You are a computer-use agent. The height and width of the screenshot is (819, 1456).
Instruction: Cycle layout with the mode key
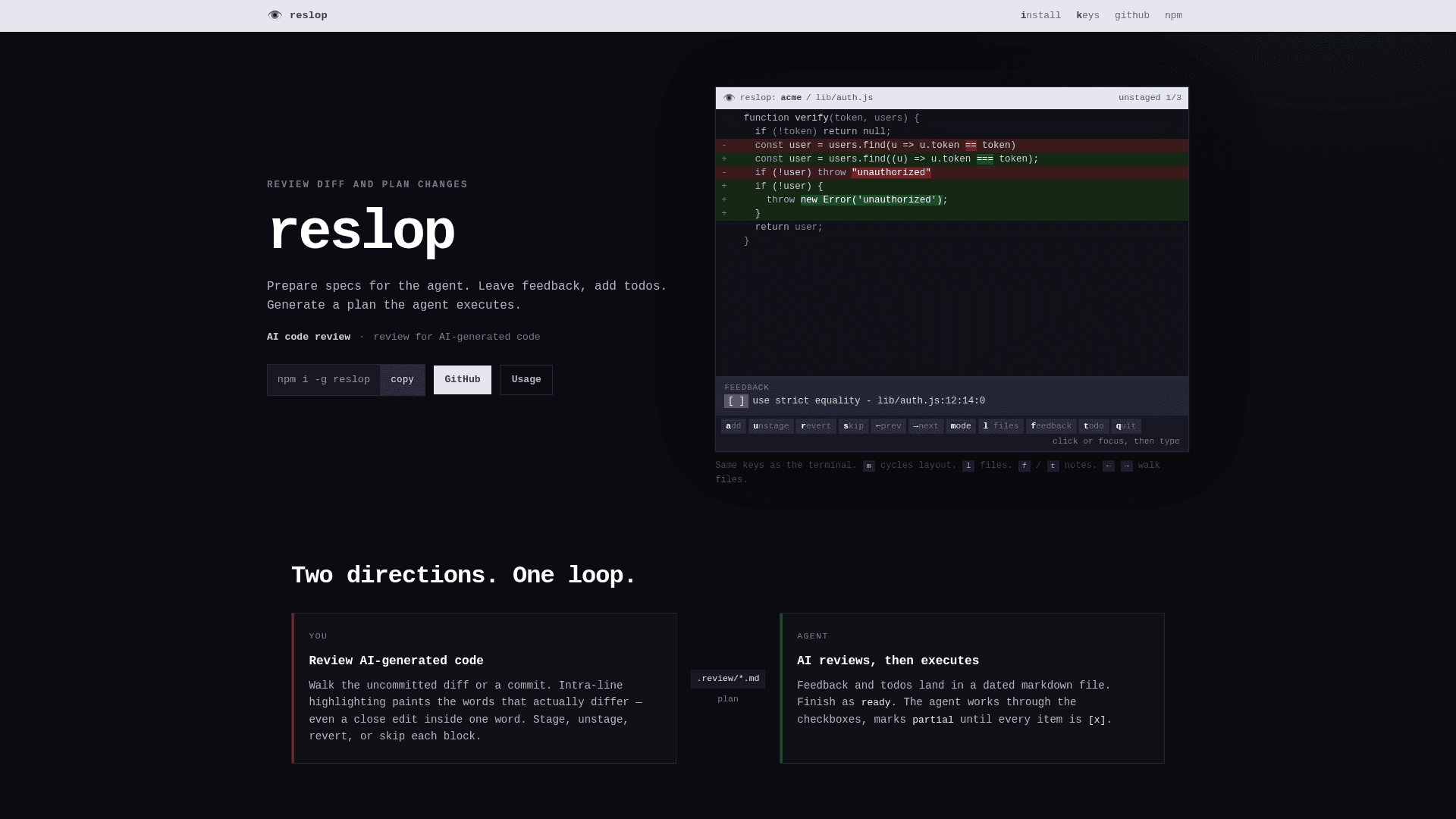961,426
